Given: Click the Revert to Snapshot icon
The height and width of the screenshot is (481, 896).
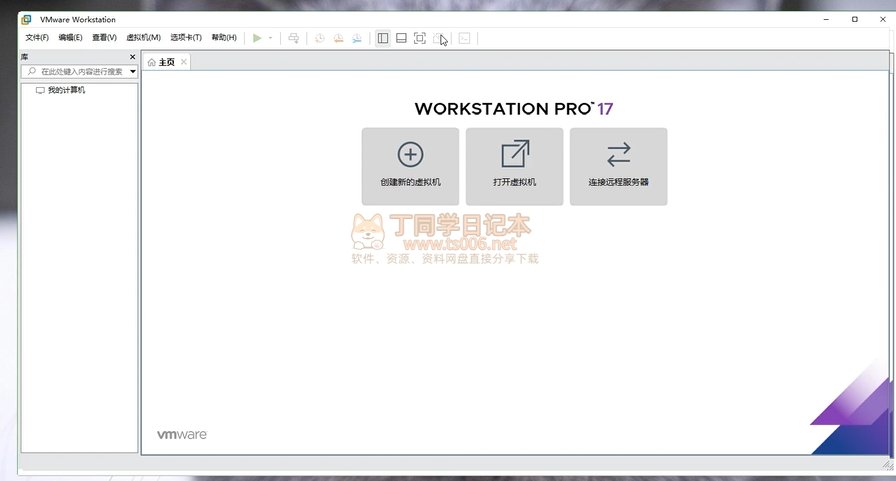Looking at the screenshot, I should tap(338, 38).
